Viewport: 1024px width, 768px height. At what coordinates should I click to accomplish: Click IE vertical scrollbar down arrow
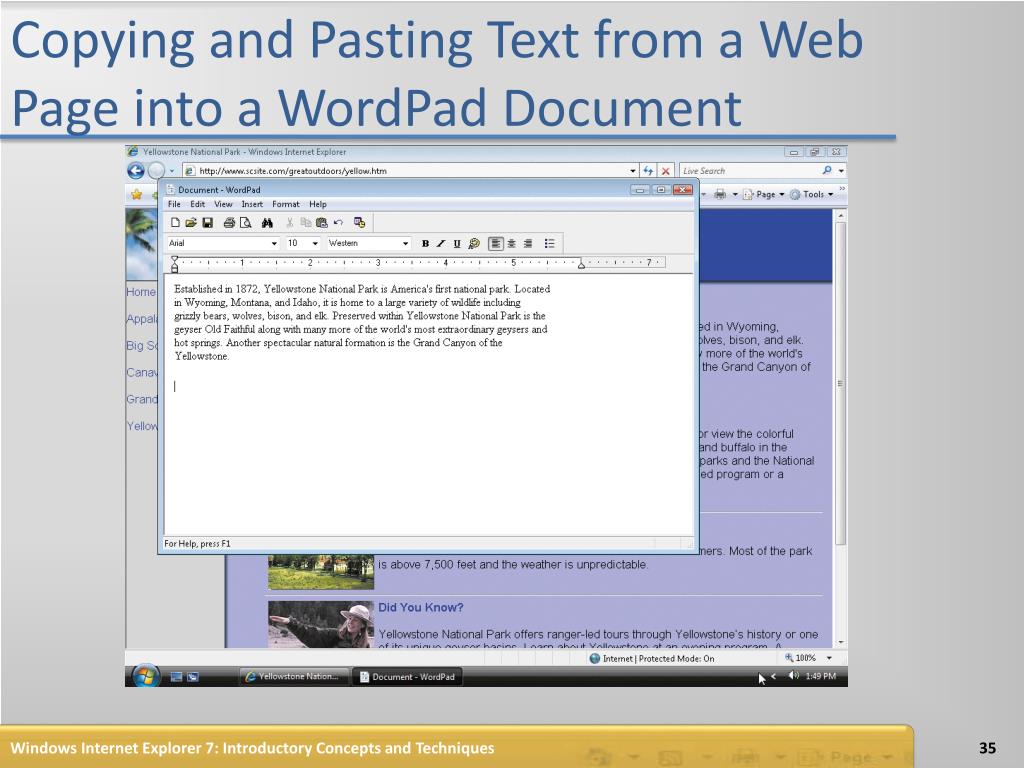[841, 643]
